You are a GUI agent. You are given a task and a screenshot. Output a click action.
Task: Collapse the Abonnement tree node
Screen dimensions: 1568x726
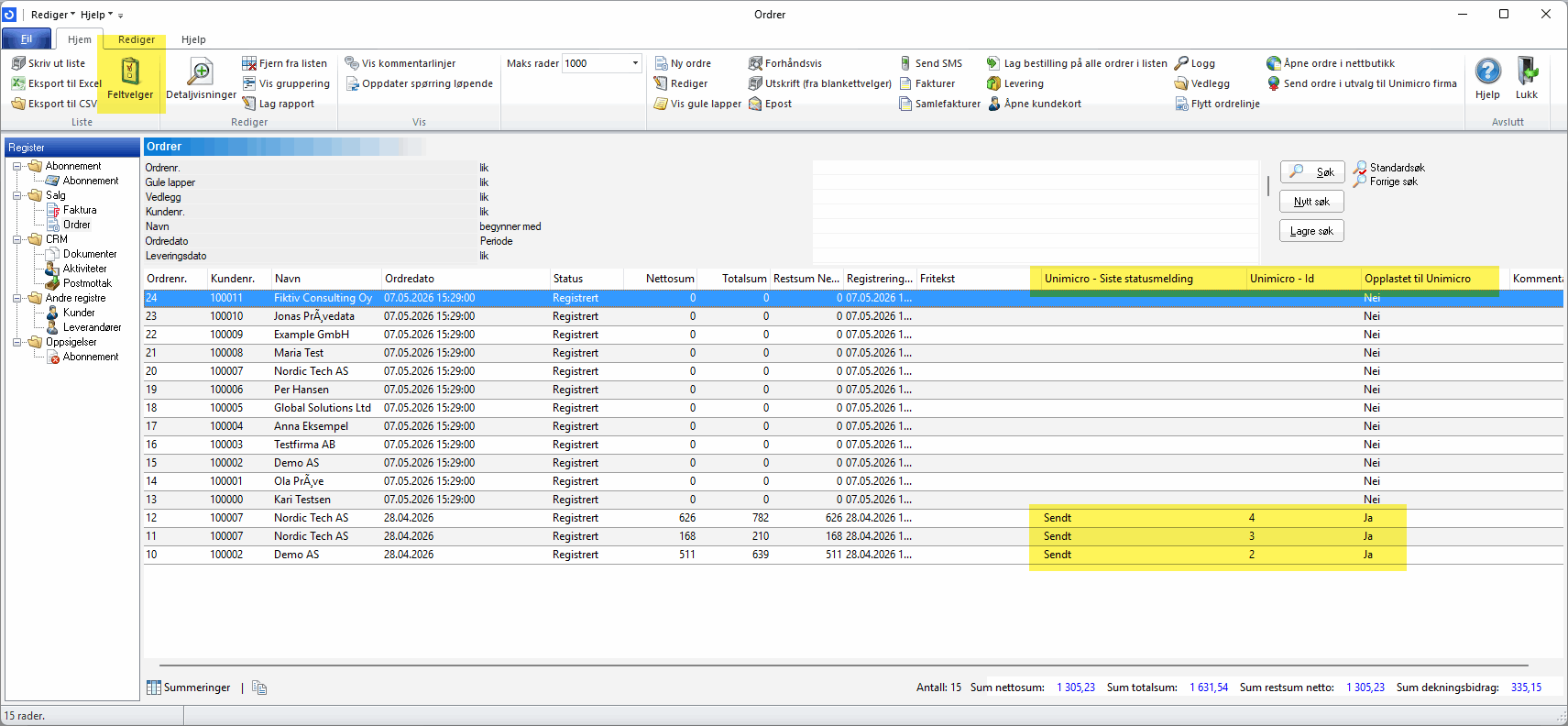pyautogui.click(x=17, y=166)
